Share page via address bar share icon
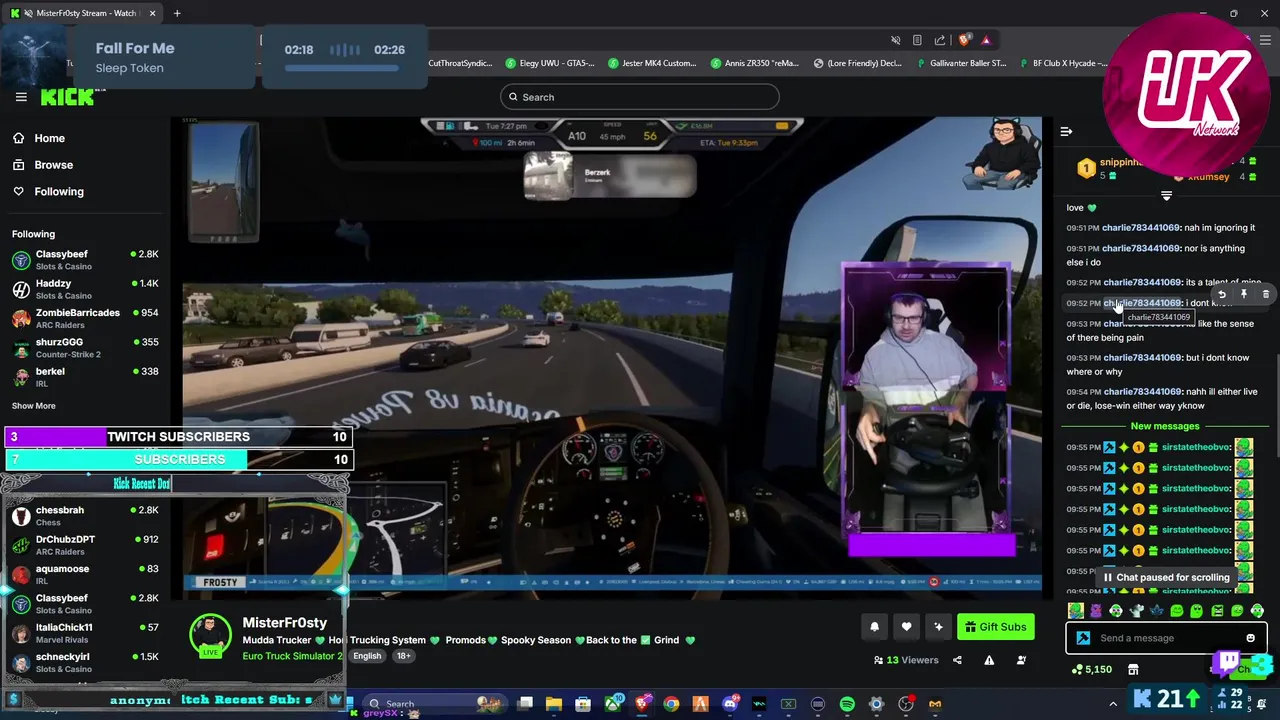 tap(940, 40)
